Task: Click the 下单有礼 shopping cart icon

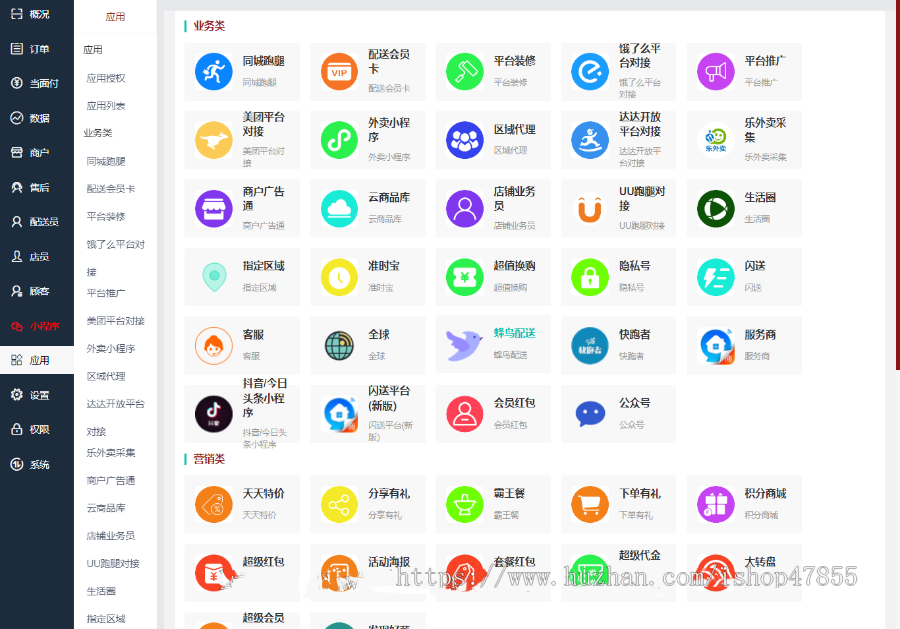Action: (590, 504)
